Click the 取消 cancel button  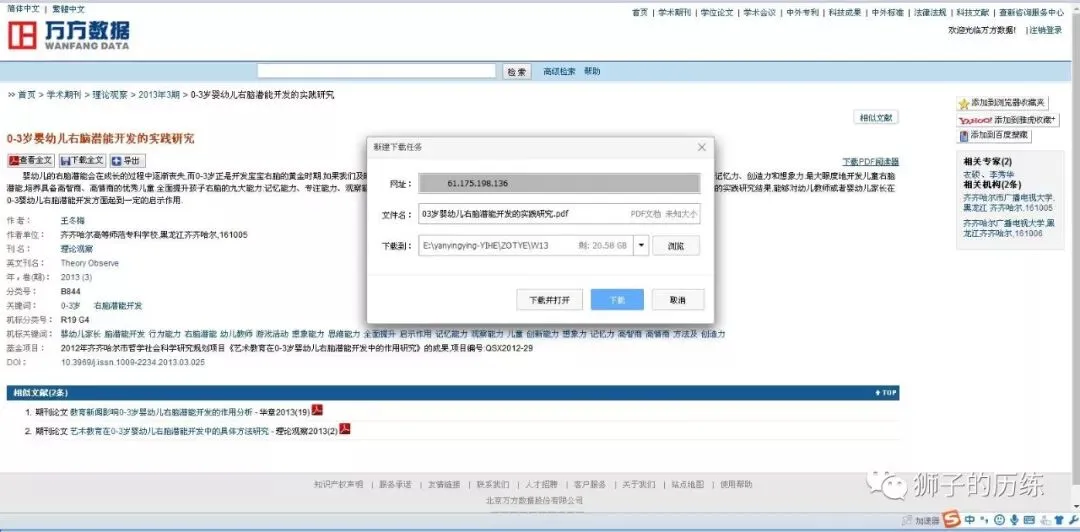click(678, 300)
